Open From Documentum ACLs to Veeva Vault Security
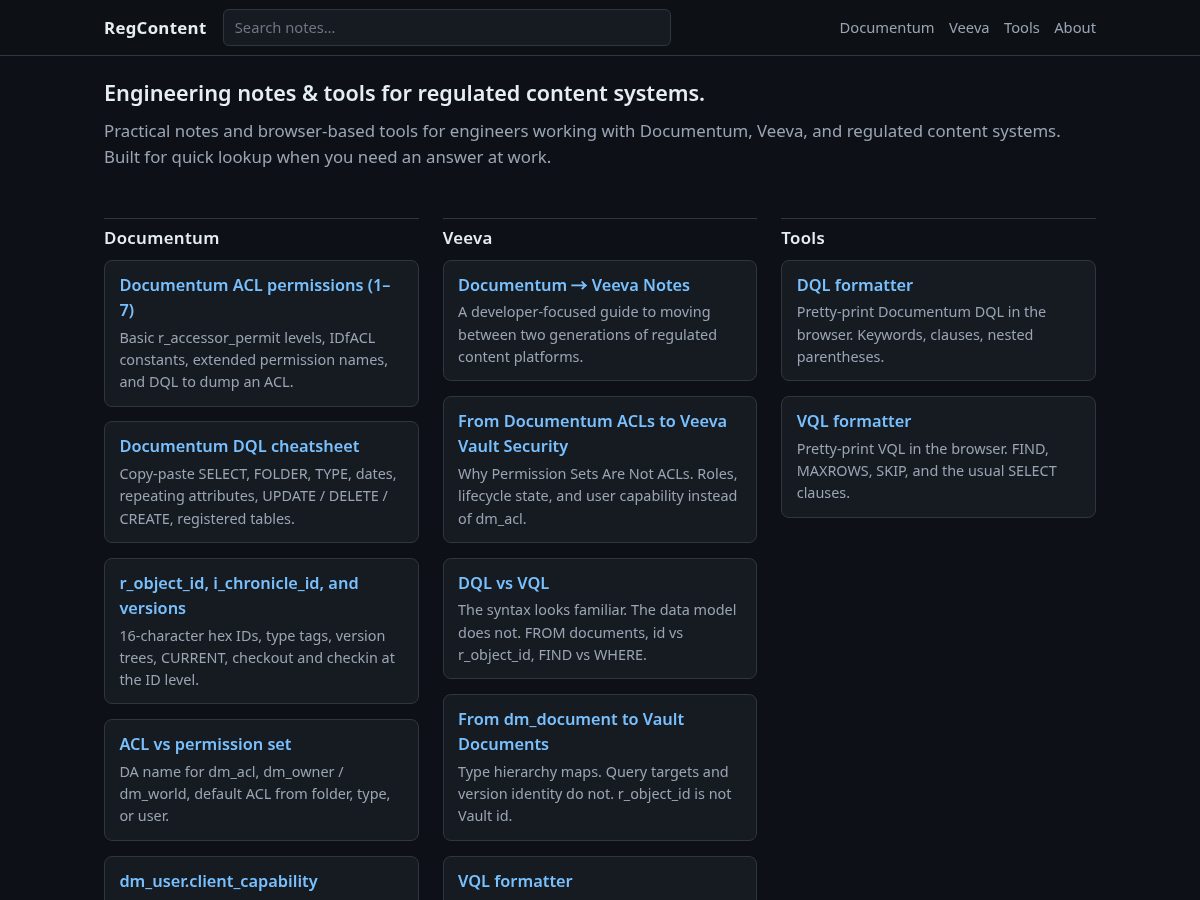The height and width of the screenshot is (900, 1200). click(x=600, y=469)
